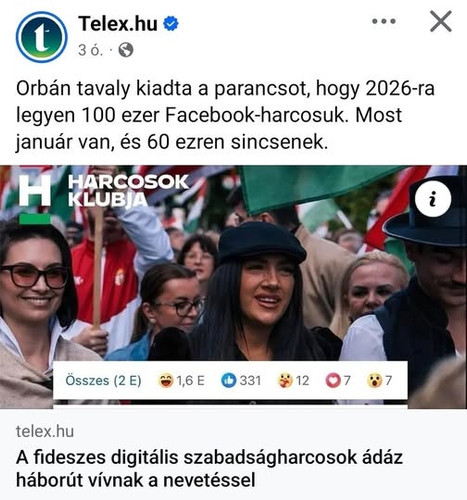Image resolution: width=467 pixels, height=500 pixels.
Task: Open the Telex.hu profile picture
Action: click(41, 37)
